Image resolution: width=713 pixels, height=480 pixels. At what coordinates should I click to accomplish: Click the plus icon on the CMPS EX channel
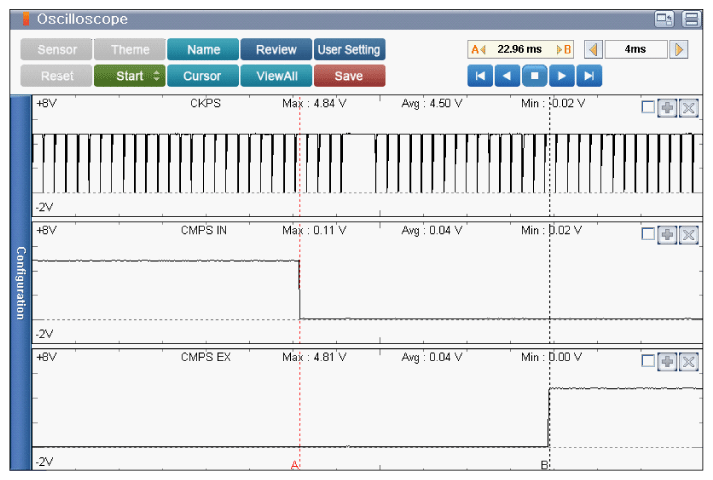coord(667,361)
